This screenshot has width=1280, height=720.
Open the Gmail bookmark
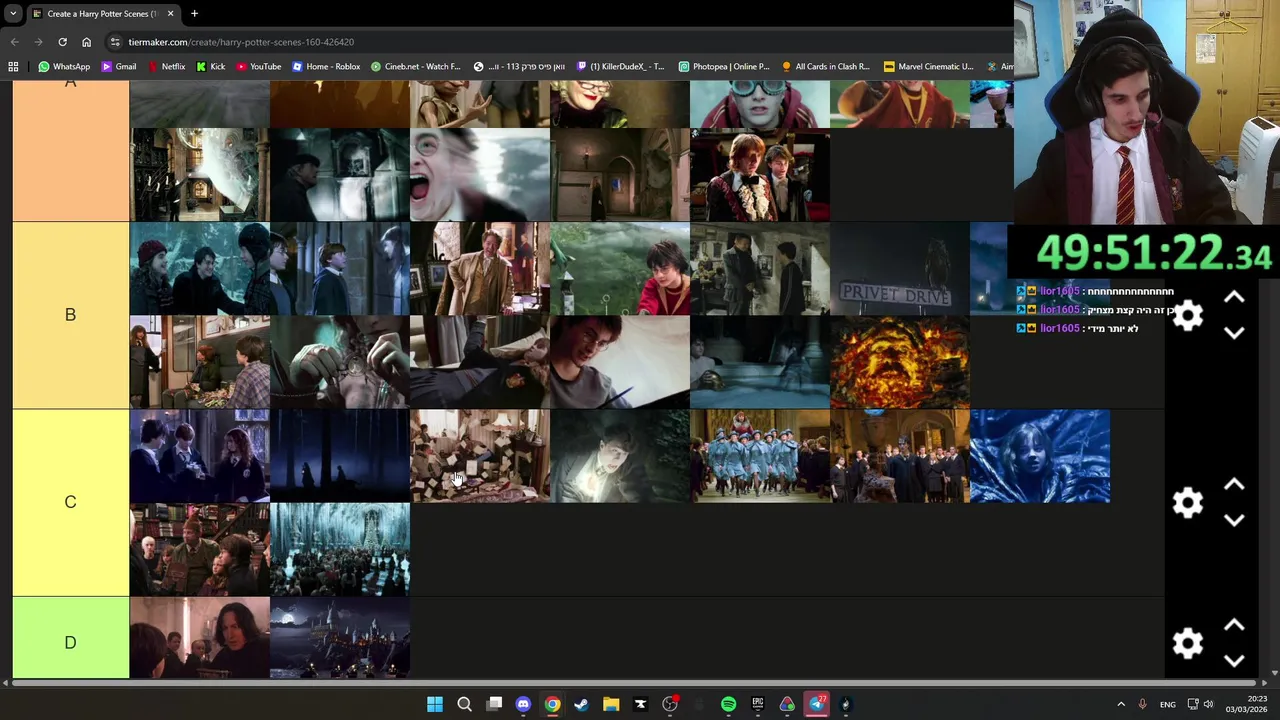(118, 67)
